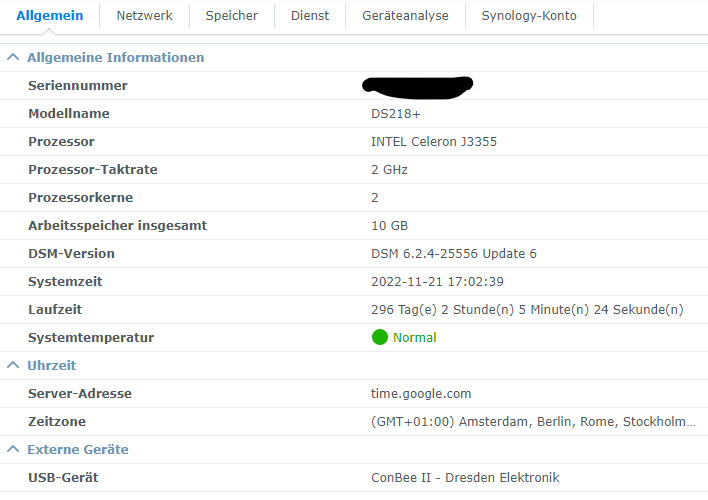
Task: Open the Geräteanalyse tab
Action: [x=405, y=16]
